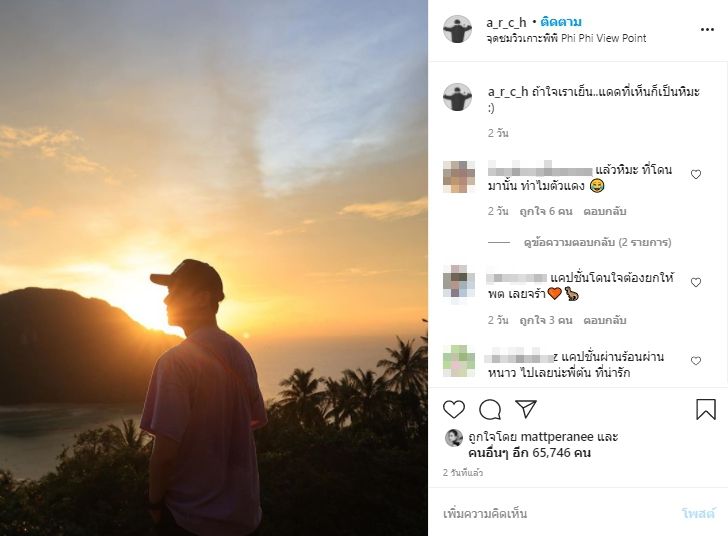Viewport: 728px width, 536px height.
Task: Open the third commenter's green avatar
Action: tap(458, 360)
